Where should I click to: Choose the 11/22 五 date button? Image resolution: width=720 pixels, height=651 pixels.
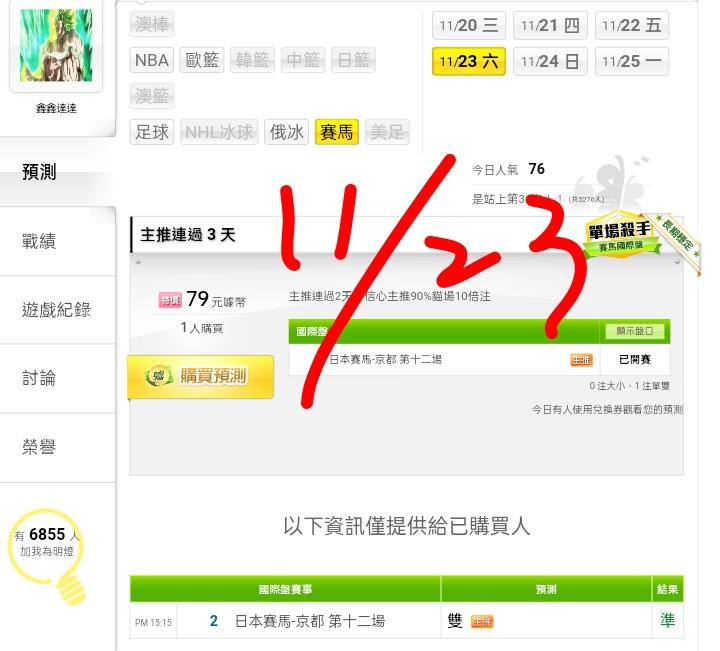click(632, 25)
